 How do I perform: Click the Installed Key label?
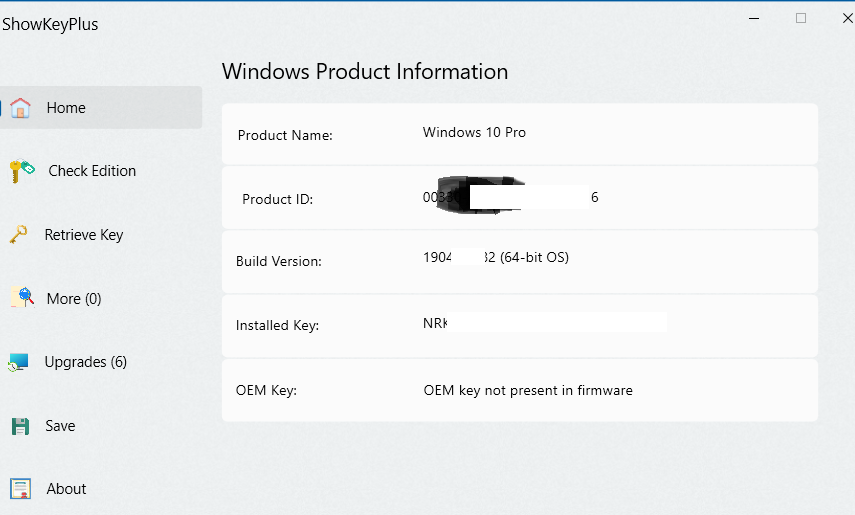point(277,325)
